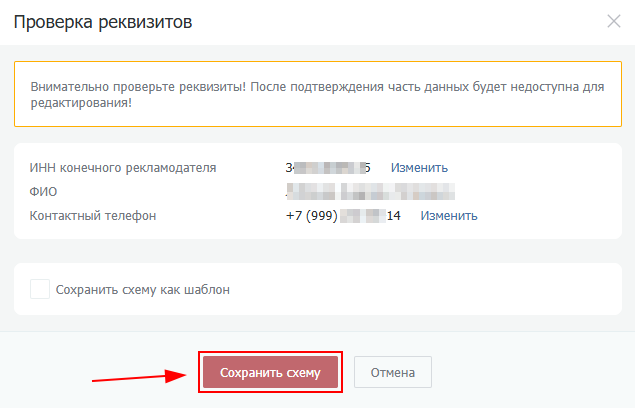Click Изменить next to the phone number
This screenshot has height=408, width=635.
coord(448,215)
